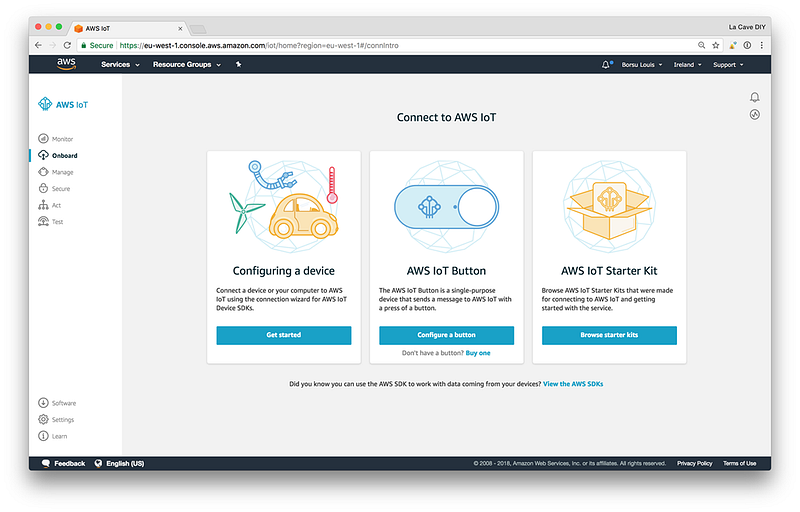Open the Chrome three-dot menu
The height and width of the screenshot is (512, 800).
[761, 45]
